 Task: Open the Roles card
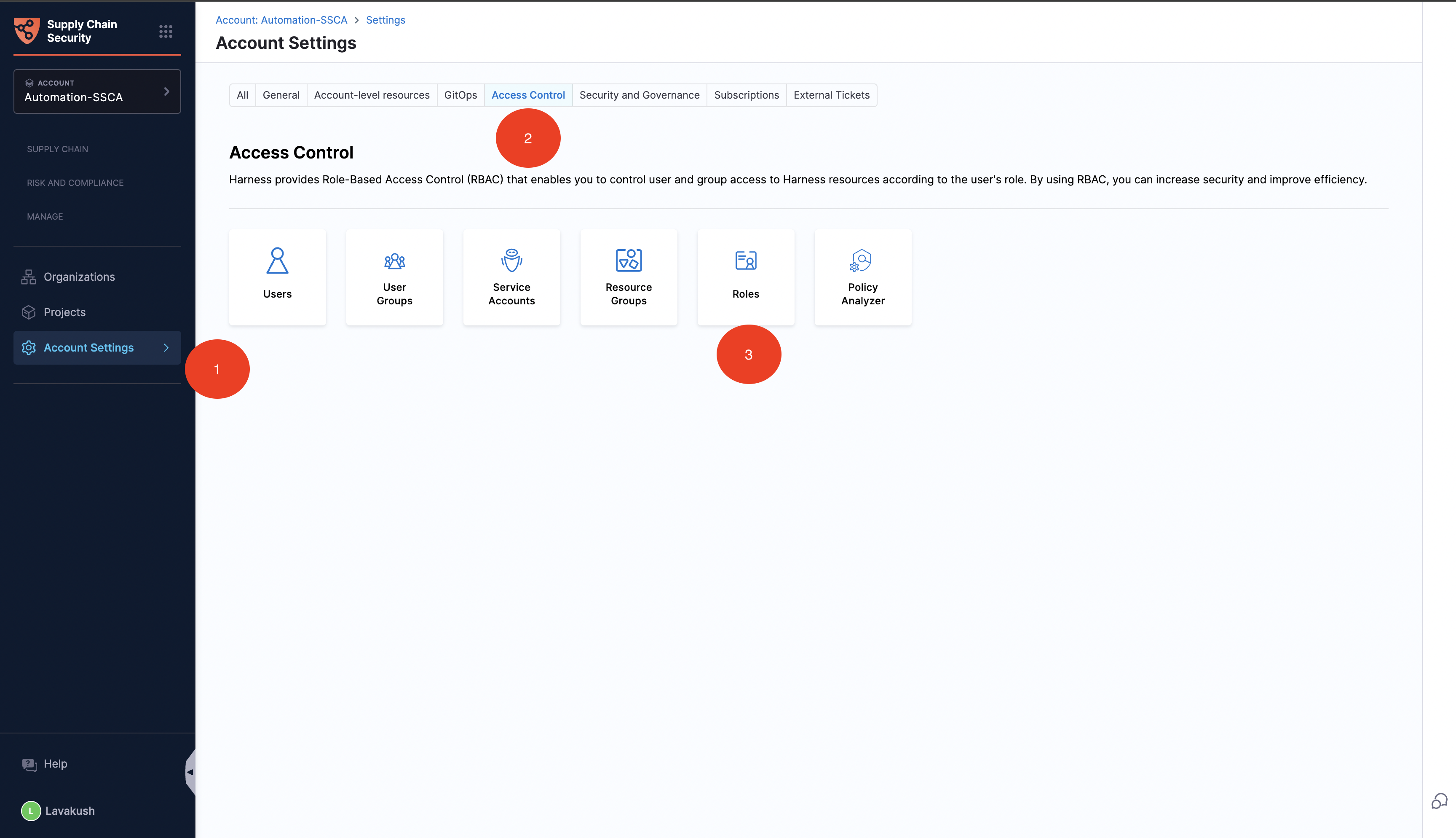(746, 277)
